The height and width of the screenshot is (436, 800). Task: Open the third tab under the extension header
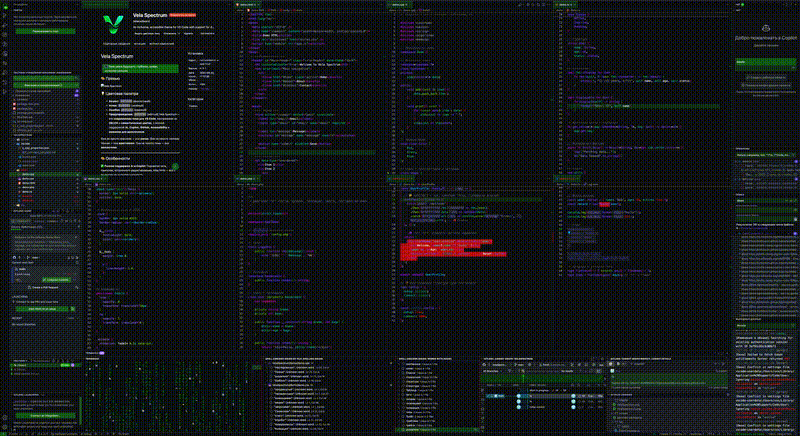(162, 44)
